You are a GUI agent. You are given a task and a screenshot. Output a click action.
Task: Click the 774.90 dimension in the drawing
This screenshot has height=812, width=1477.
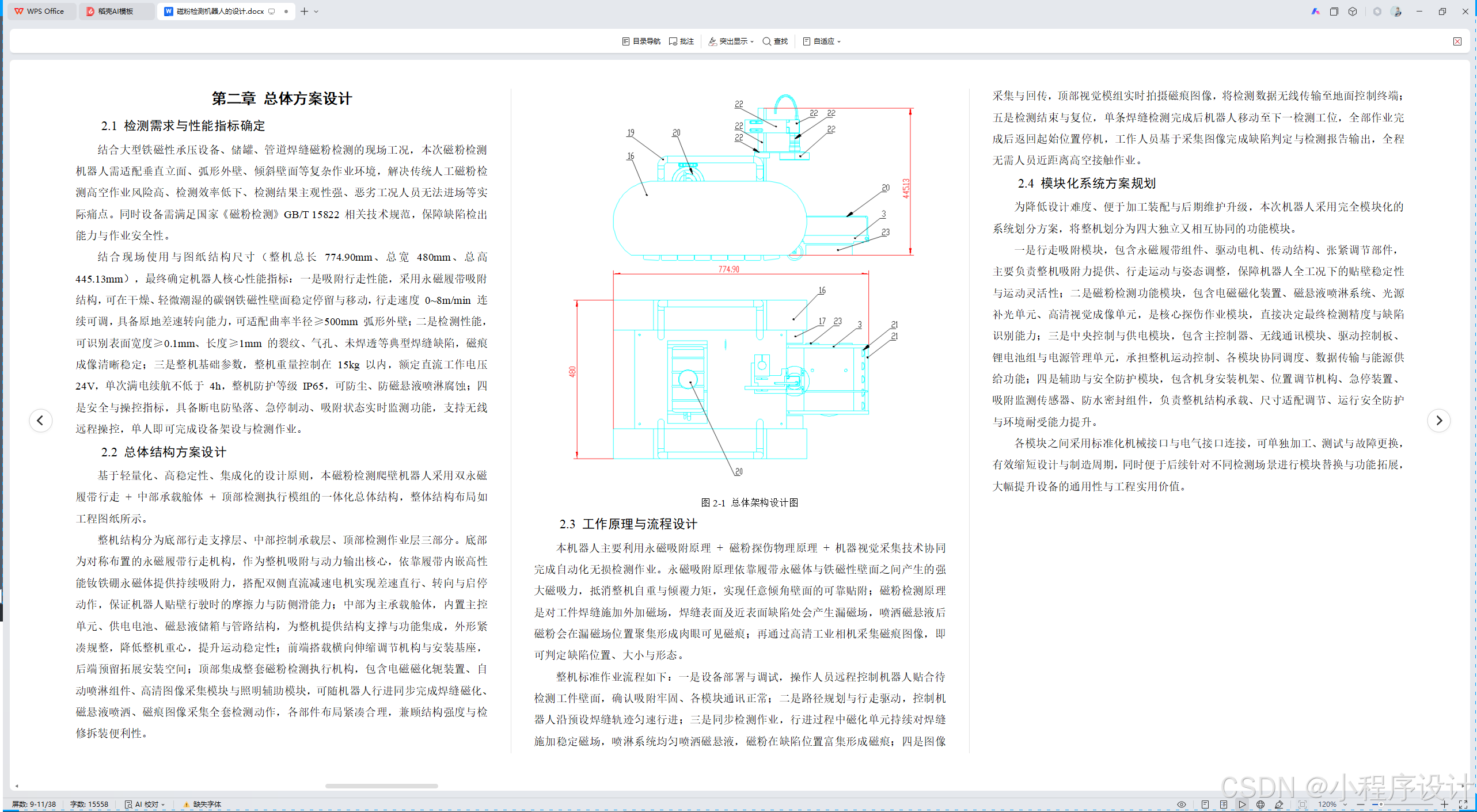[728, 269]
